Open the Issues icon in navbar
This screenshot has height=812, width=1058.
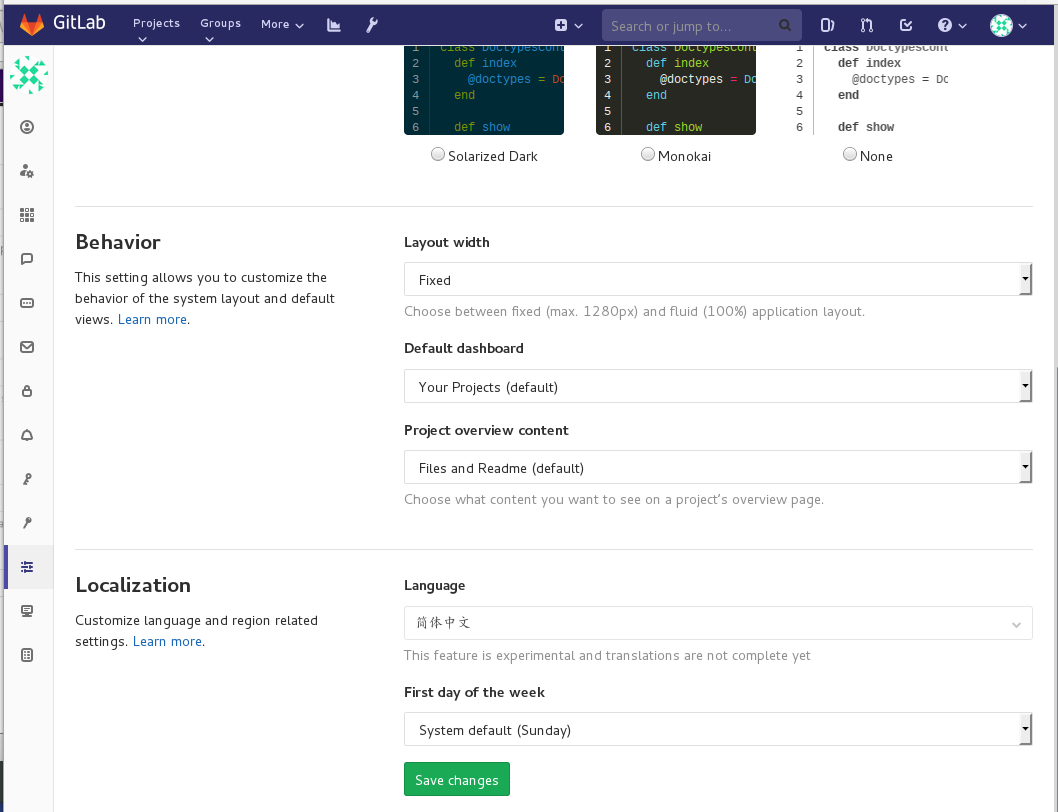(827, 25)
